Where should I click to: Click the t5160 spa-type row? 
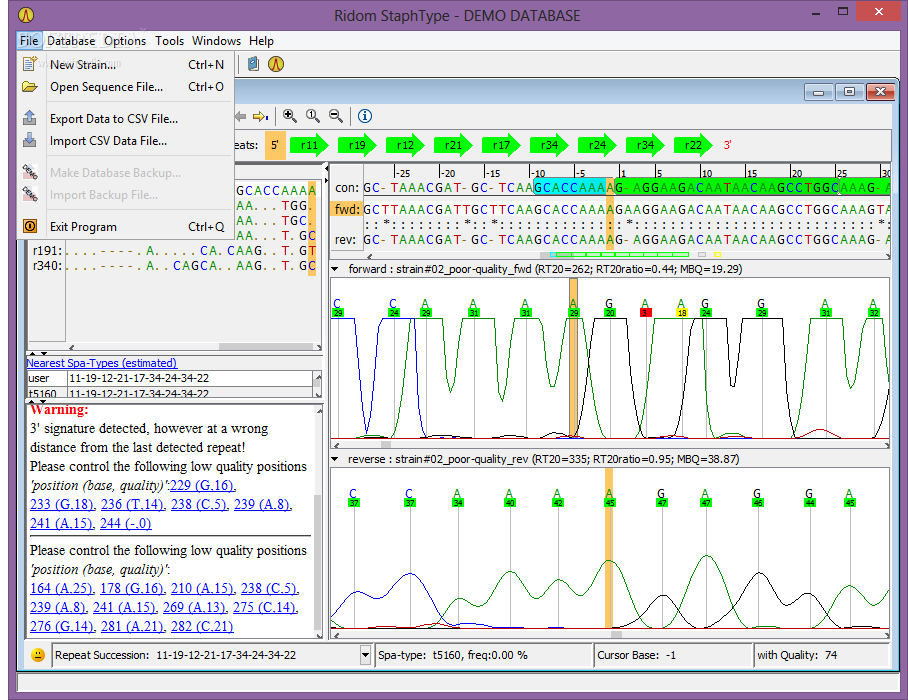(x=170, y=393)
